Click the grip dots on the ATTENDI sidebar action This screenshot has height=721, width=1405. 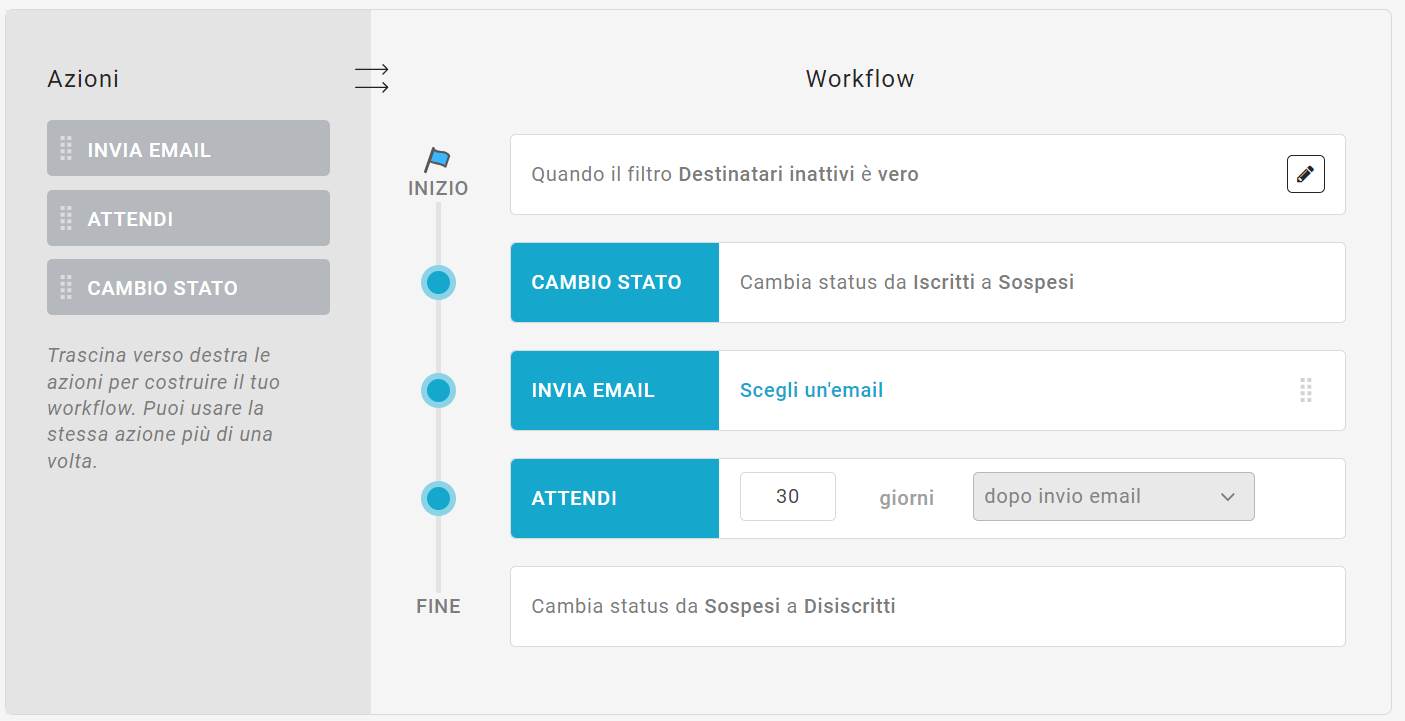click(68, 217)
